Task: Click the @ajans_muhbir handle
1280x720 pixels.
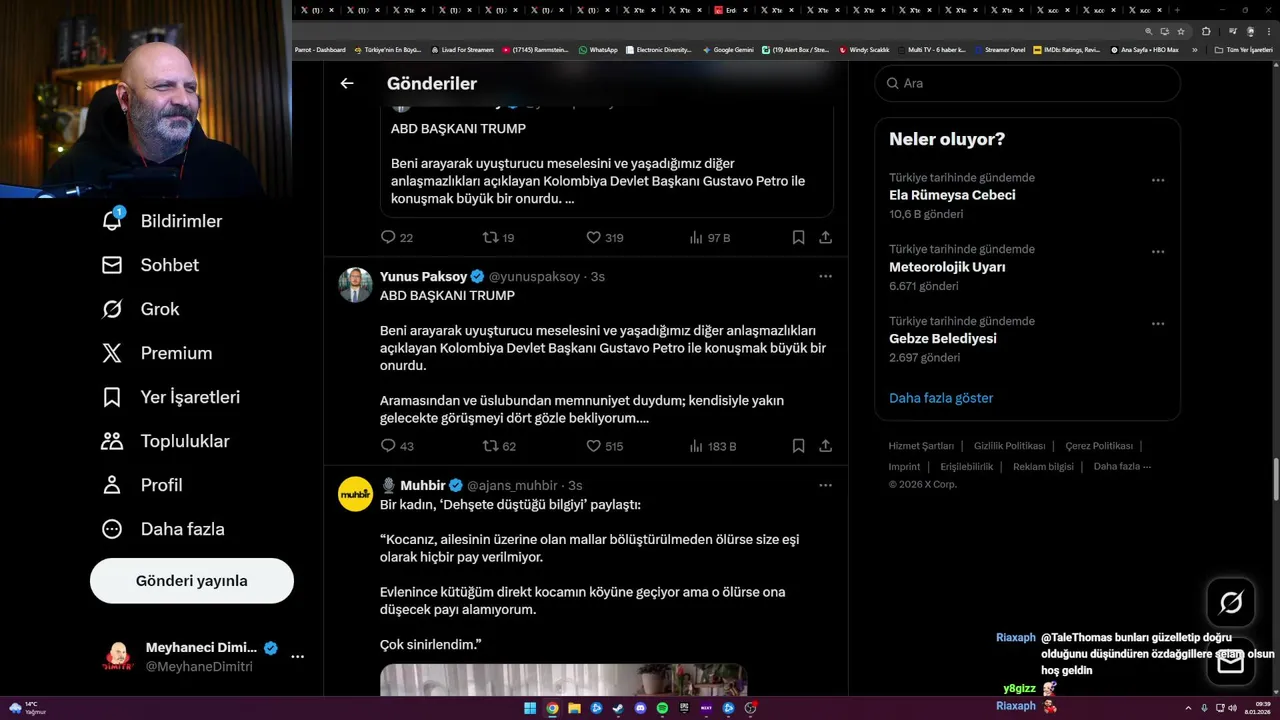Action: 512,485
